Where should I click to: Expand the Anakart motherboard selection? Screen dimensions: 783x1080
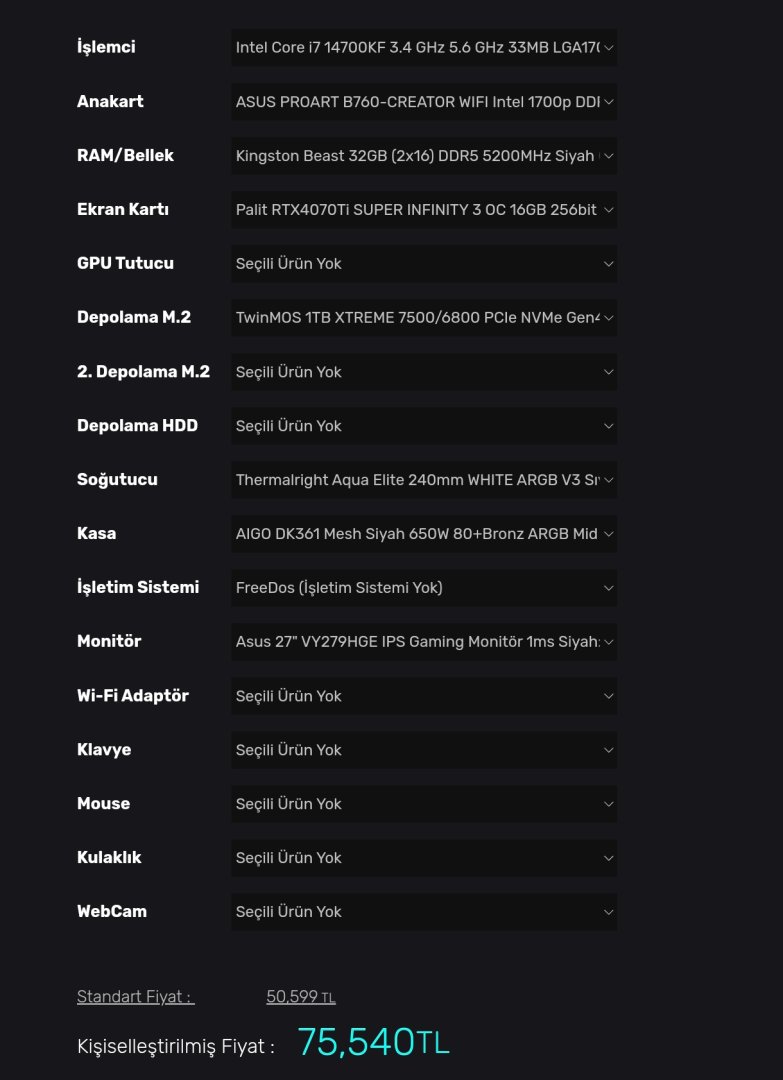pos(423,101)
